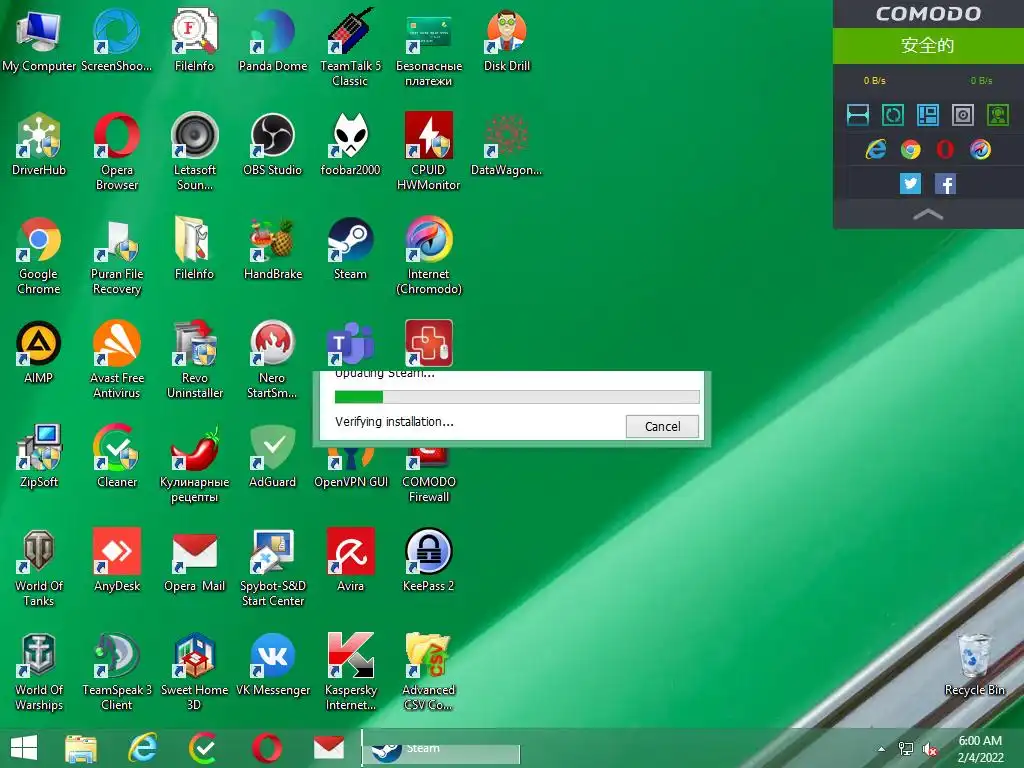Viewport: 1024px width, 768px height.
Task: Open Avast Free Antivirus shortcut
Action: coord(116,359)
